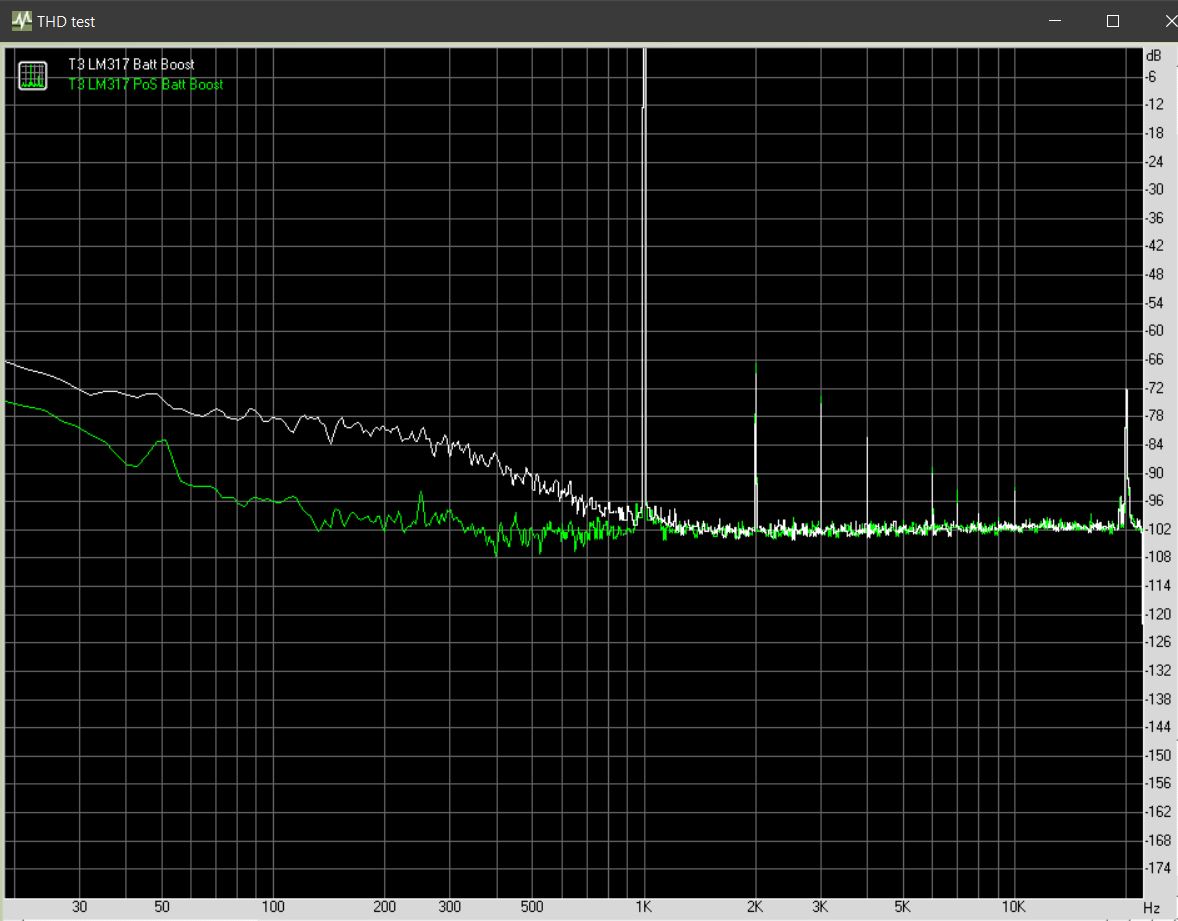Click the 1K frequency axis label
The height and width of the screenshot is (921, 1178).
[644, 907]
